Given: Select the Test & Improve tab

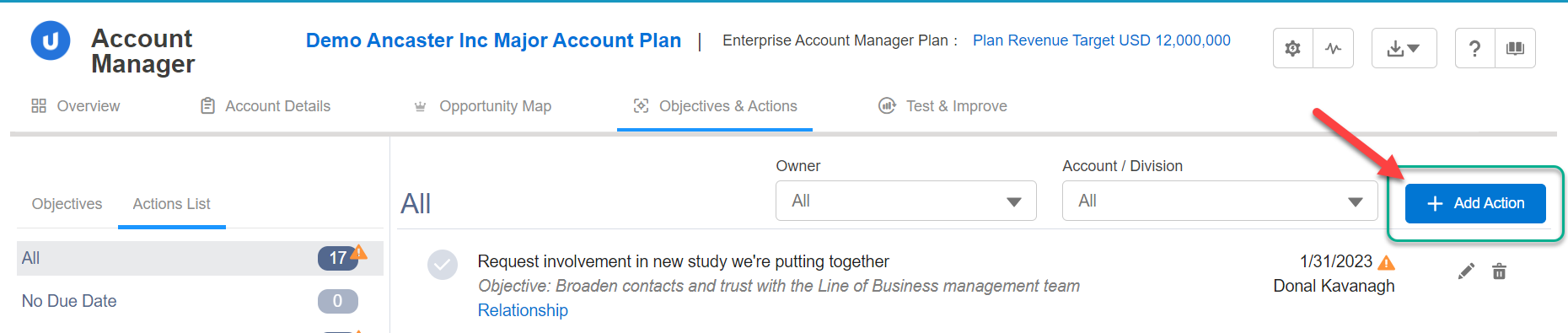Looking at the screenshot, I should click(942, 106).
